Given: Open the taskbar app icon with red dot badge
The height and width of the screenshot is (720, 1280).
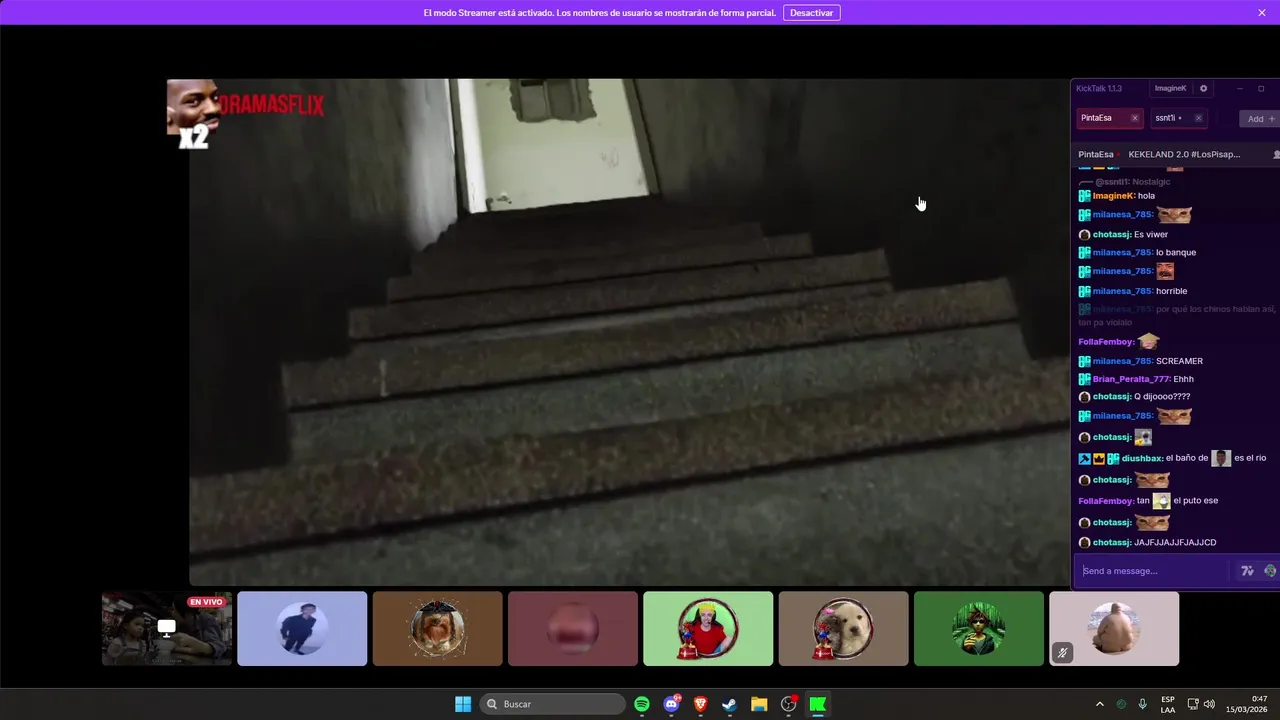Looking at the screenshot, I should coord(789,704).
